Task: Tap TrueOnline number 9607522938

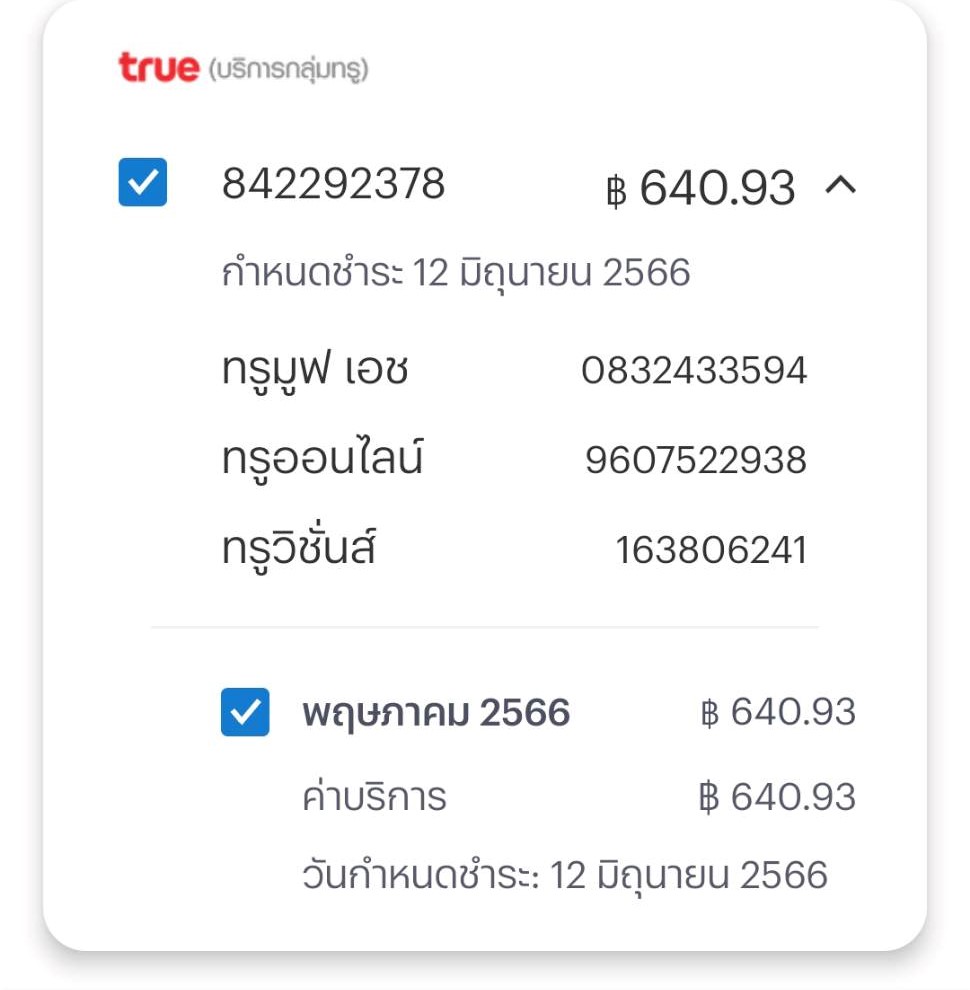Action: click(696, 460)
